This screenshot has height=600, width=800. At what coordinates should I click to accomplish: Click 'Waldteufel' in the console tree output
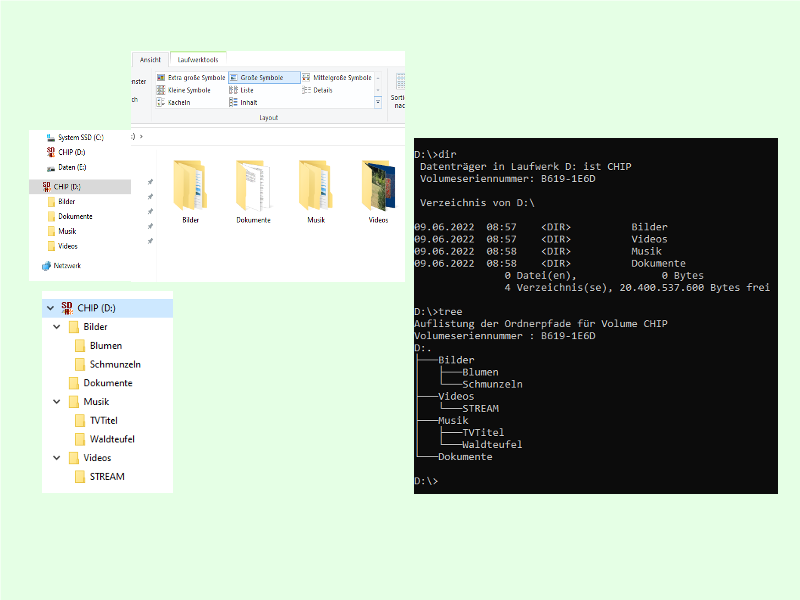point(492,445)
